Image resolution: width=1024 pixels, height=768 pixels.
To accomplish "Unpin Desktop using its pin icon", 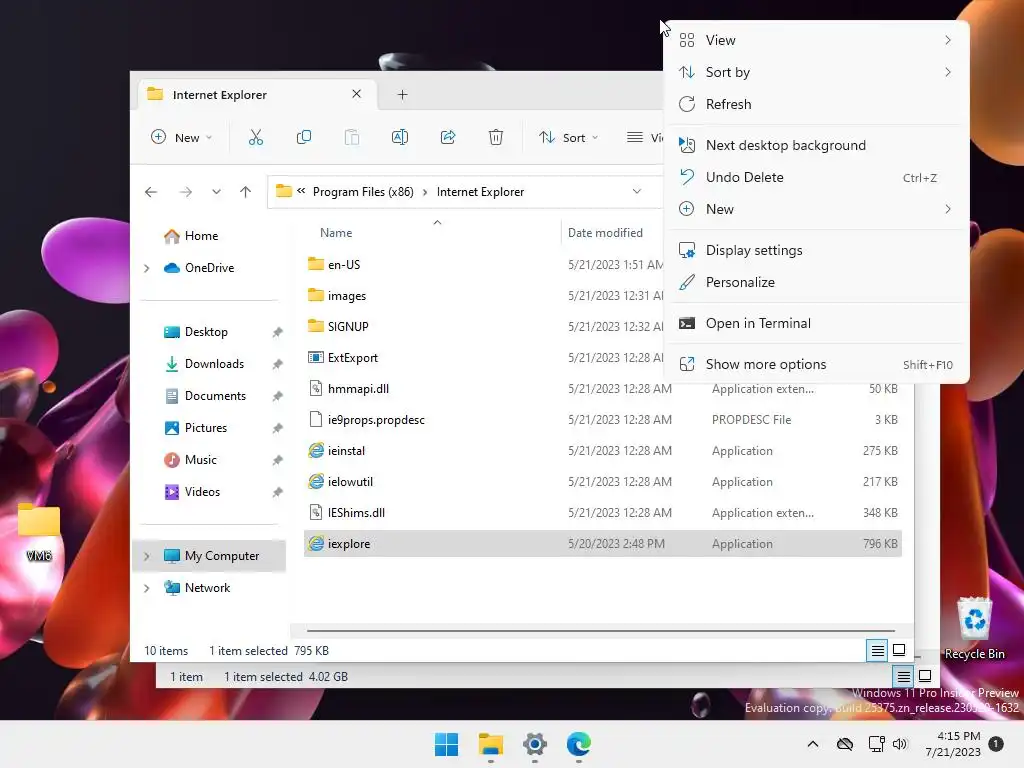I will coord(278,332).
